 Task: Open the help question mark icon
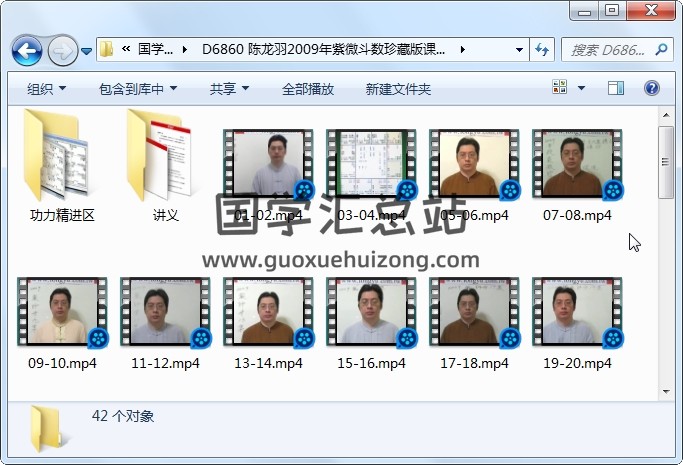[652, 89]
